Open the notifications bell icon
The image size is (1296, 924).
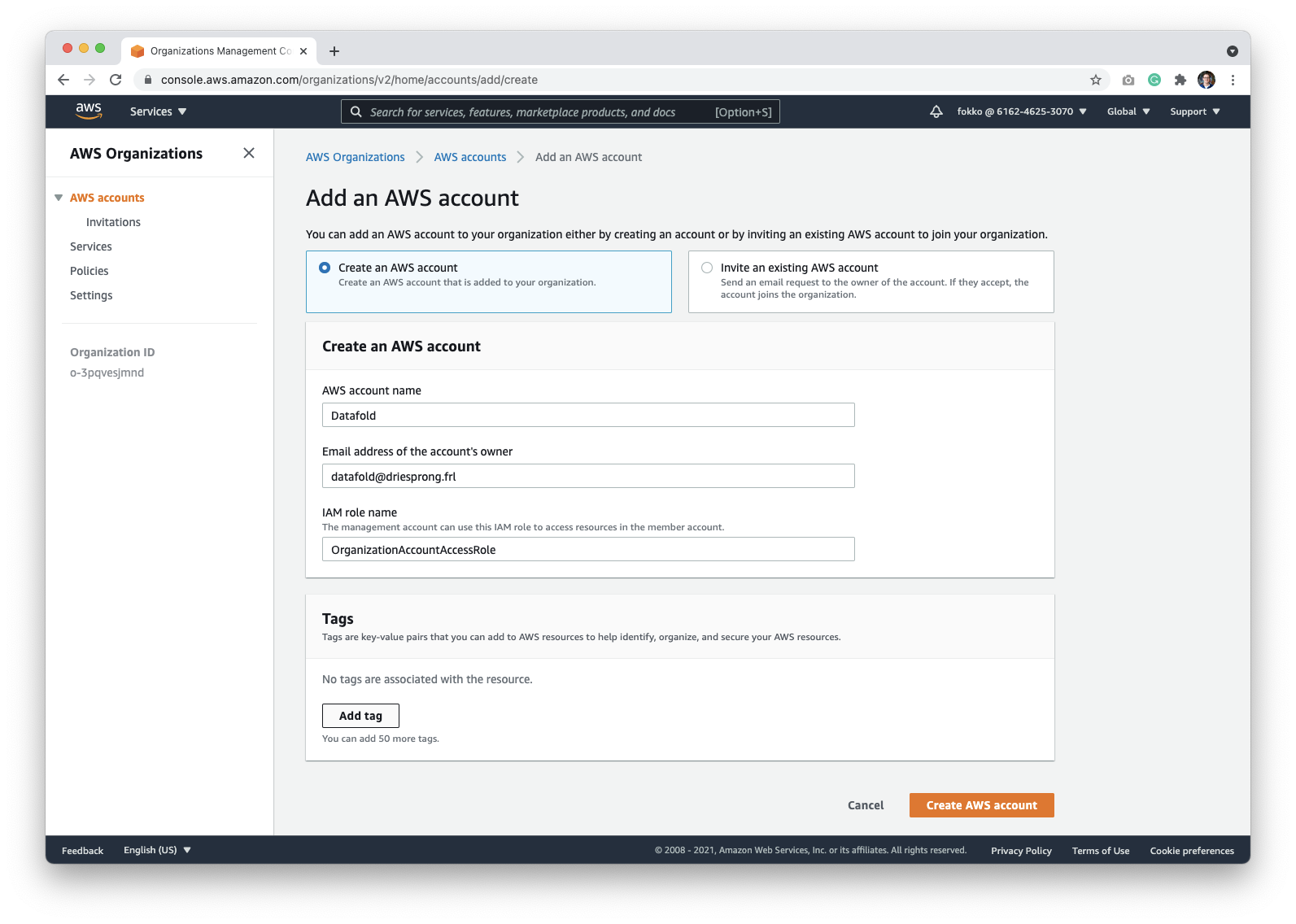coord(936,111)
